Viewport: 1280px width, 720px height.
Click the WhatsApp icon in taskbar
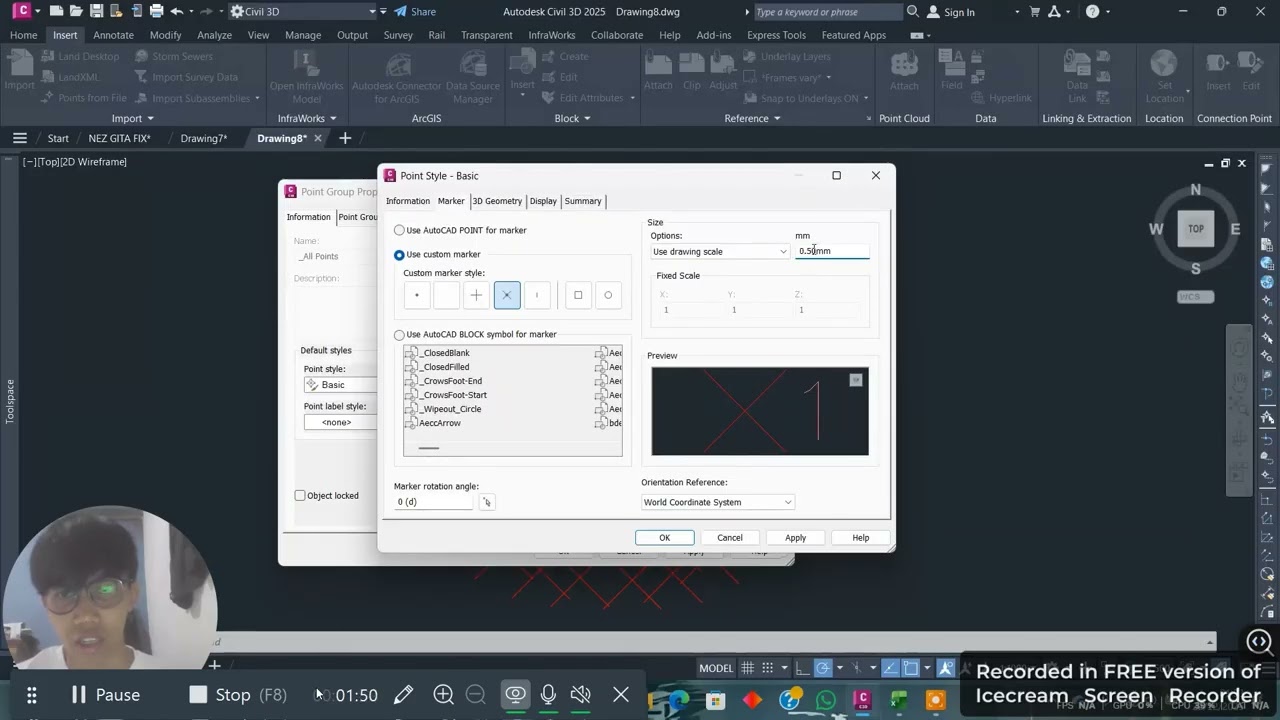tap(826, 700)
